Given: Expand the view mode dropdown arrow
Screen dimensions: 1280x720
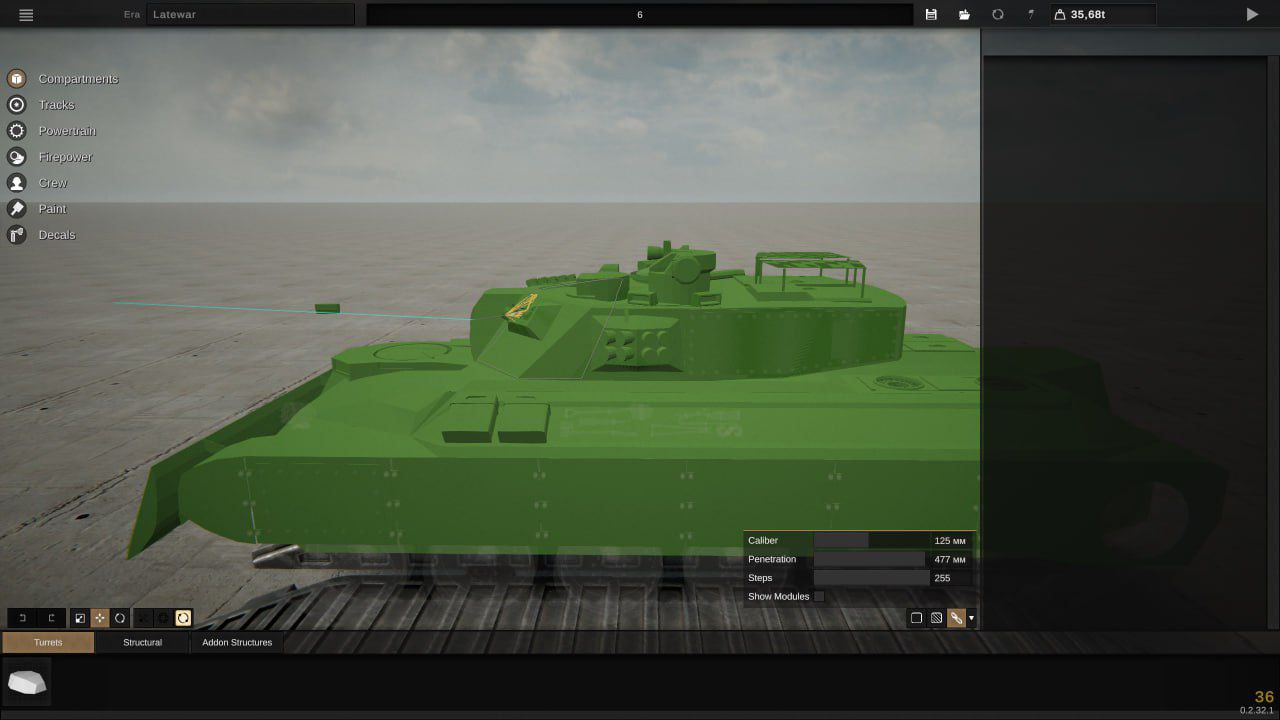Looking at the screenshot, I should click(x=970, y=618).
